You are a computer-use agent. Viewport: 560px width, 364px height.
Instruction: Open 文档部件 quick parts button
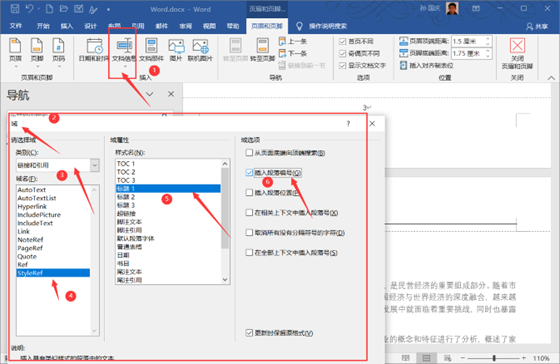coord(151,50)
